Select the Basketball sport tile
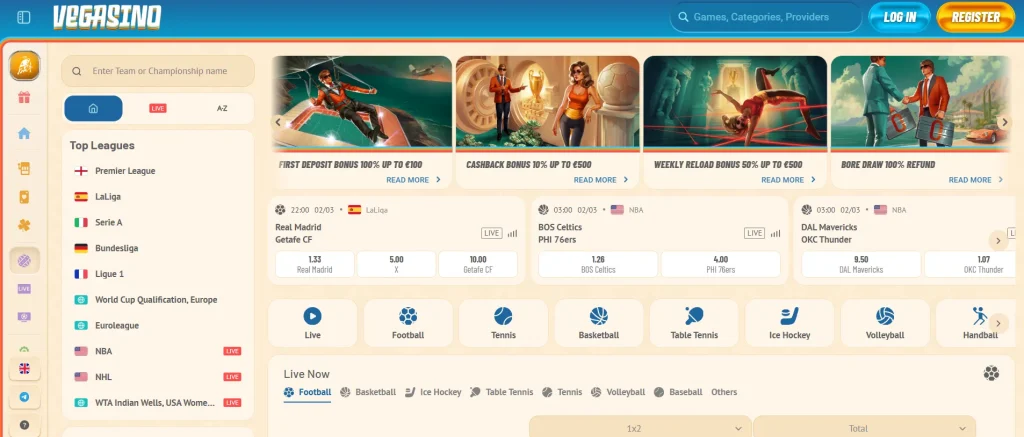Image resolution: width=1024 pixels, height=437 pixels. pyautogui.click(x=599, y=323)
